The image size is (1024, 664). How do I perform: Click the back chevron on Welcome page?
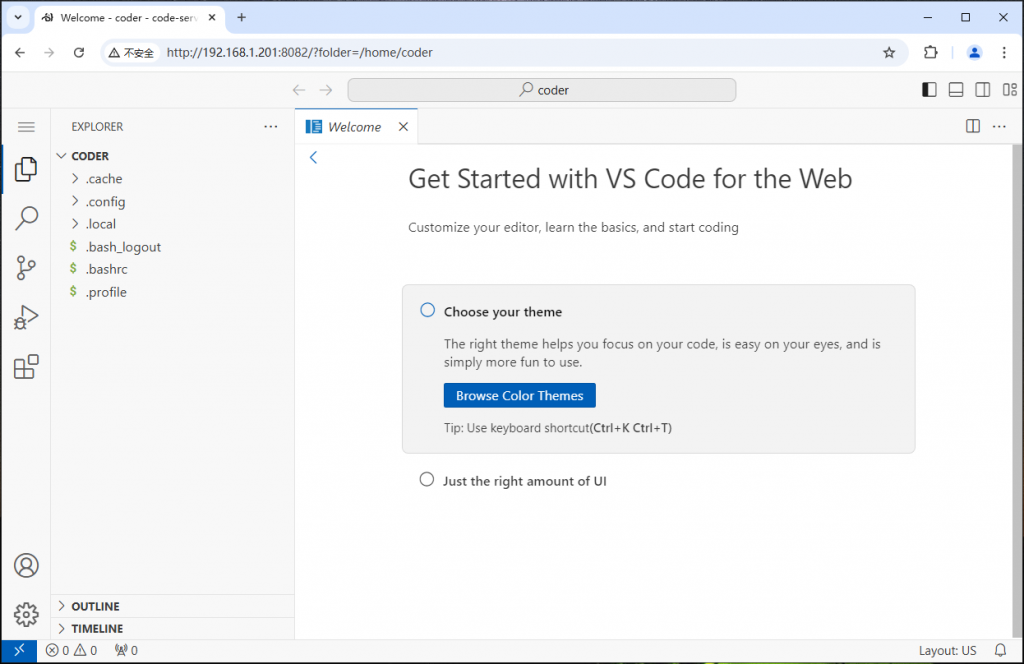313,157
